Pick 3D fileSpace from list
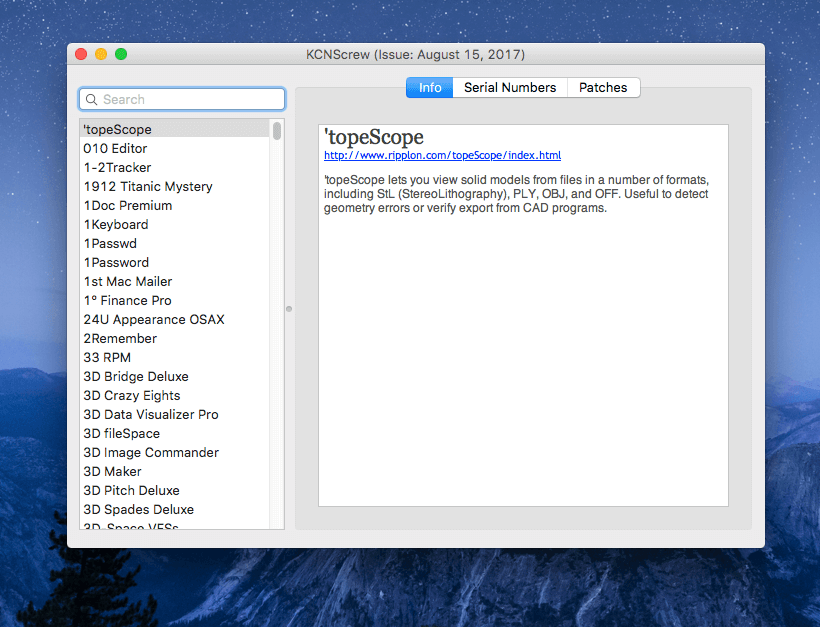Screen dimensions: 820x627 (x=175, y=434)
